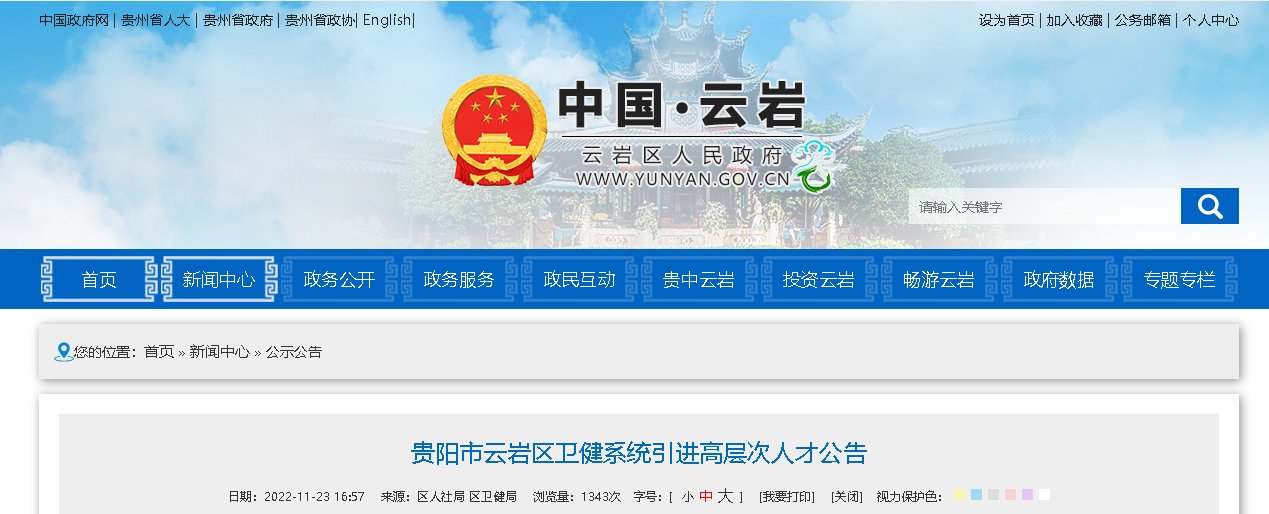Go to 首页 in main navigation

99,280
